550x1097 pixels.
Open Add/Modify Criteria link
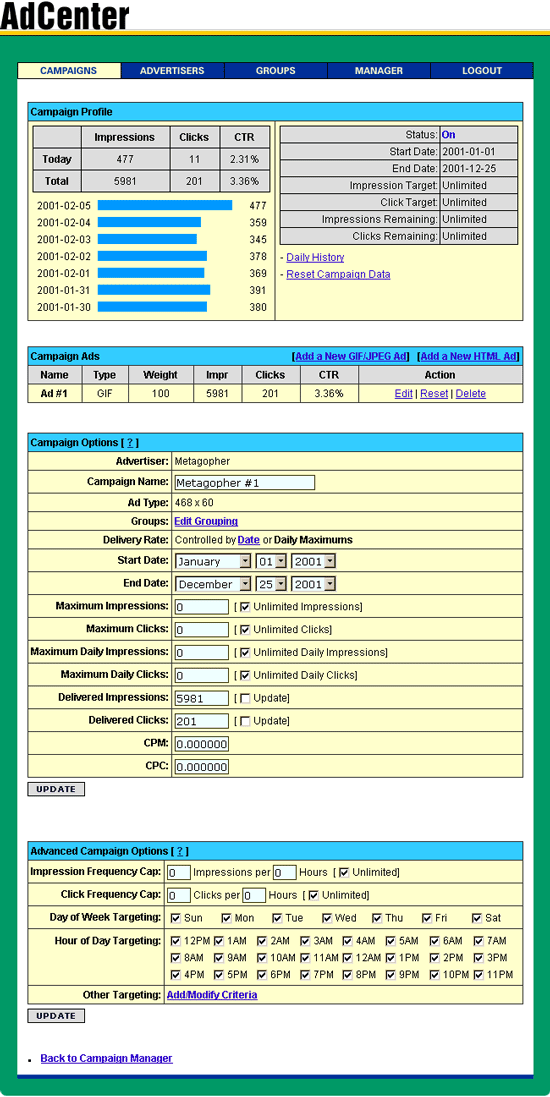click(212, 995)
